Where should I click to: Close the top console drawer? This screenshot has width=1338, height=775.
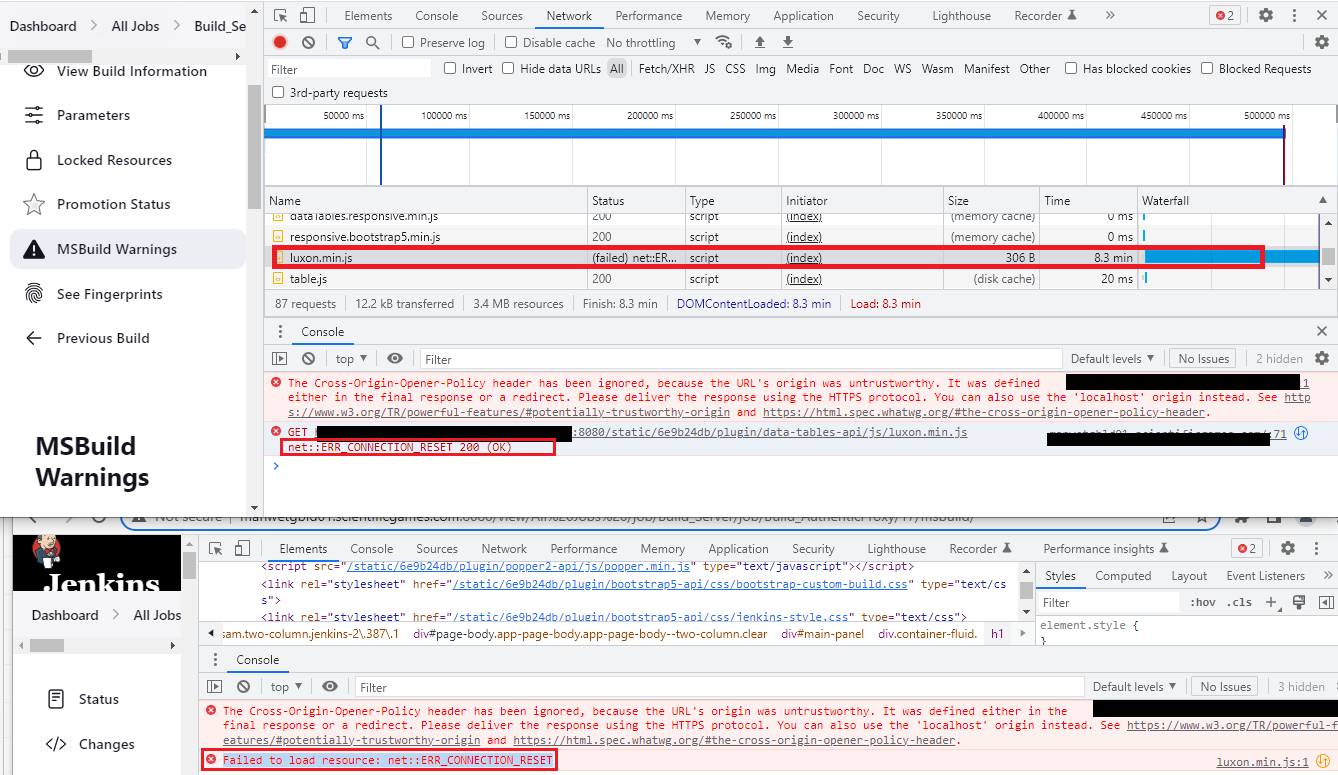click(x=1321, y=331)
